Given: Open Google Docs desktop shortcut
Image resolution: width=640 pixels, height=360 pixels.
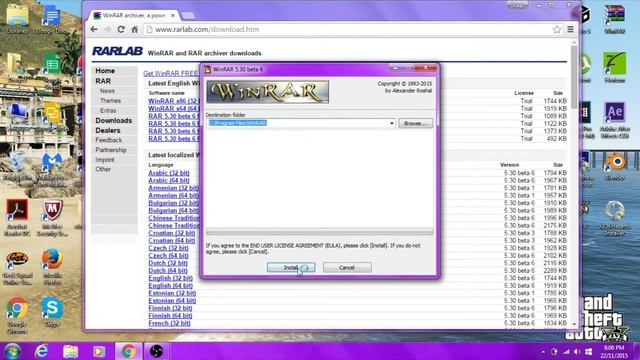Looking at the screenshot, I should pos(52,19).
